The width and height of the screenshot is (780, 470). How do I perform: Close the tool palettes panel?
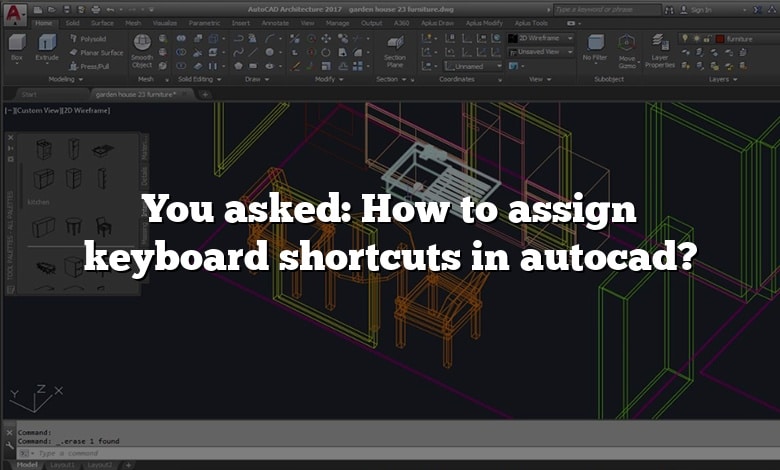click(10, 137)
